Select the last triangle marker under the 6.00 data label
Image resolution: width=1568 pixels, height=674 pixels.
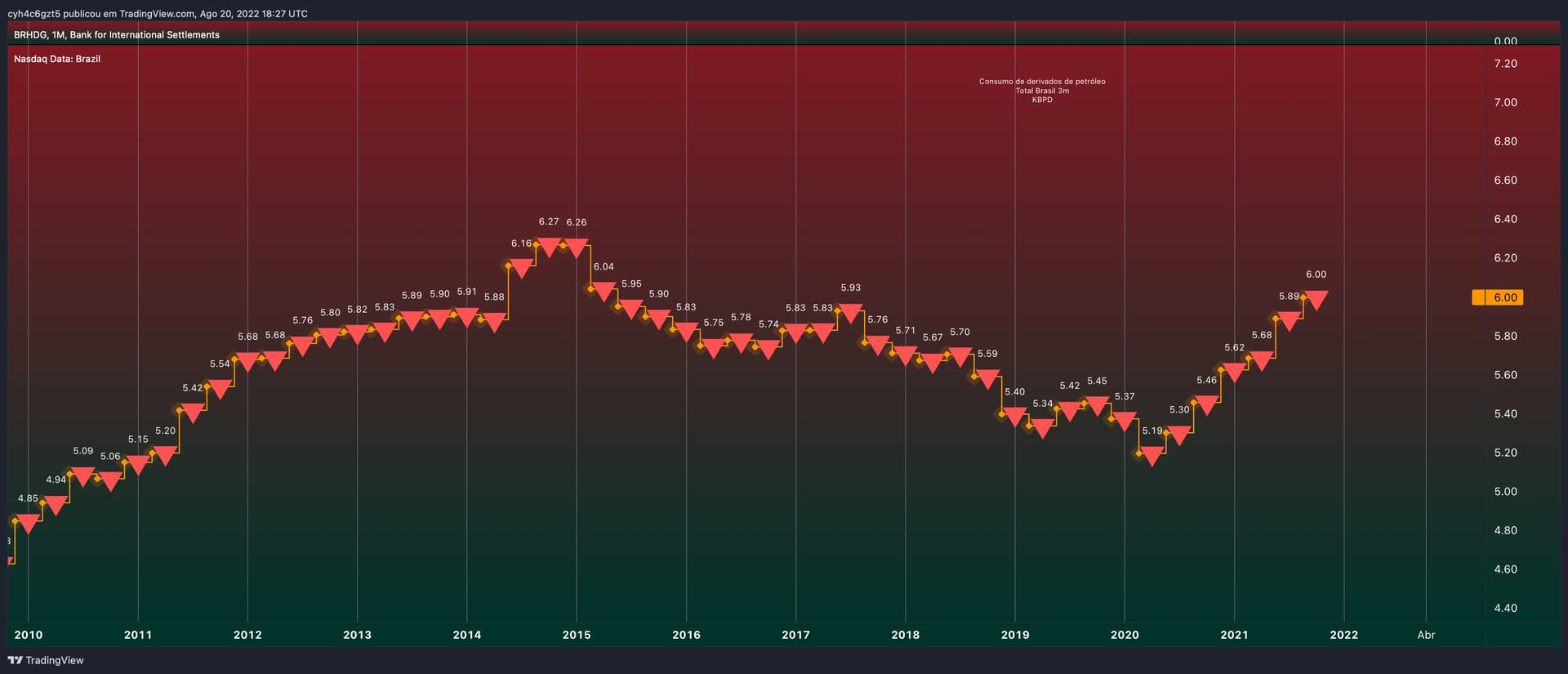[x=1316, y=300]
